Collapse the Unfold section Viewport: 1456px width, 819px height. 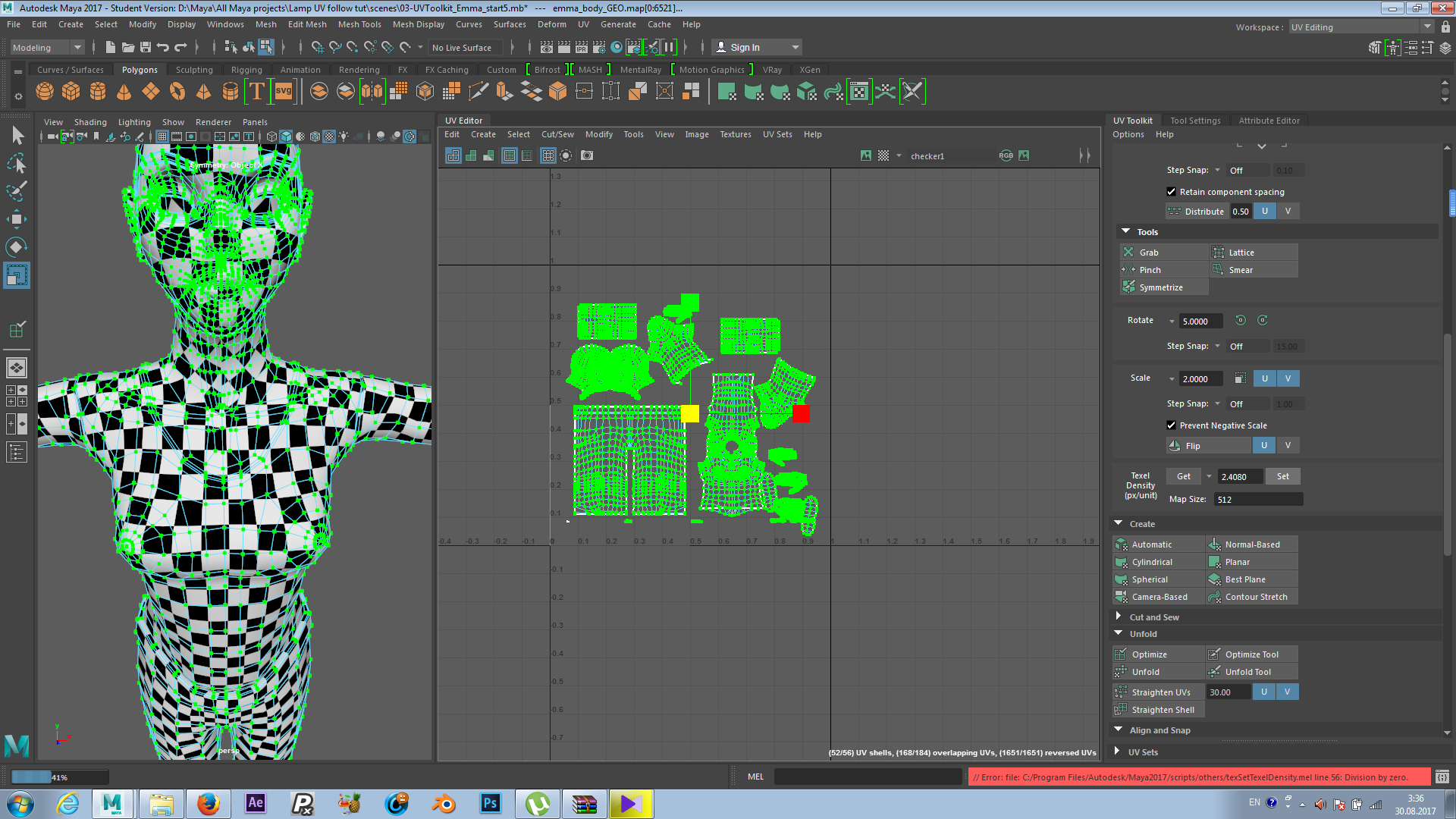(1118, 633)
